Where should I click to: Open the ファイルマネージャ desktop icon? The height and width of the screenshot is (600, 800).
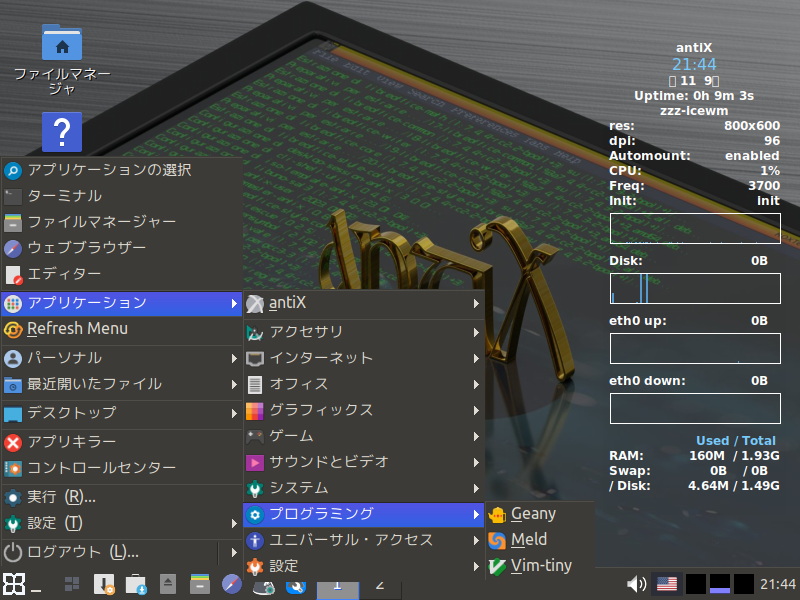point(62,60)
